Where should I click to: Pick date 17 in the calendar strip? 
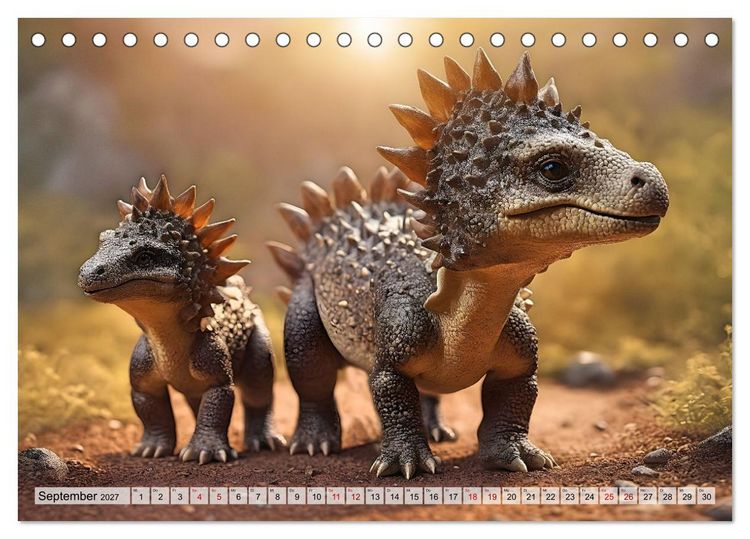click(x=453, y=496)
